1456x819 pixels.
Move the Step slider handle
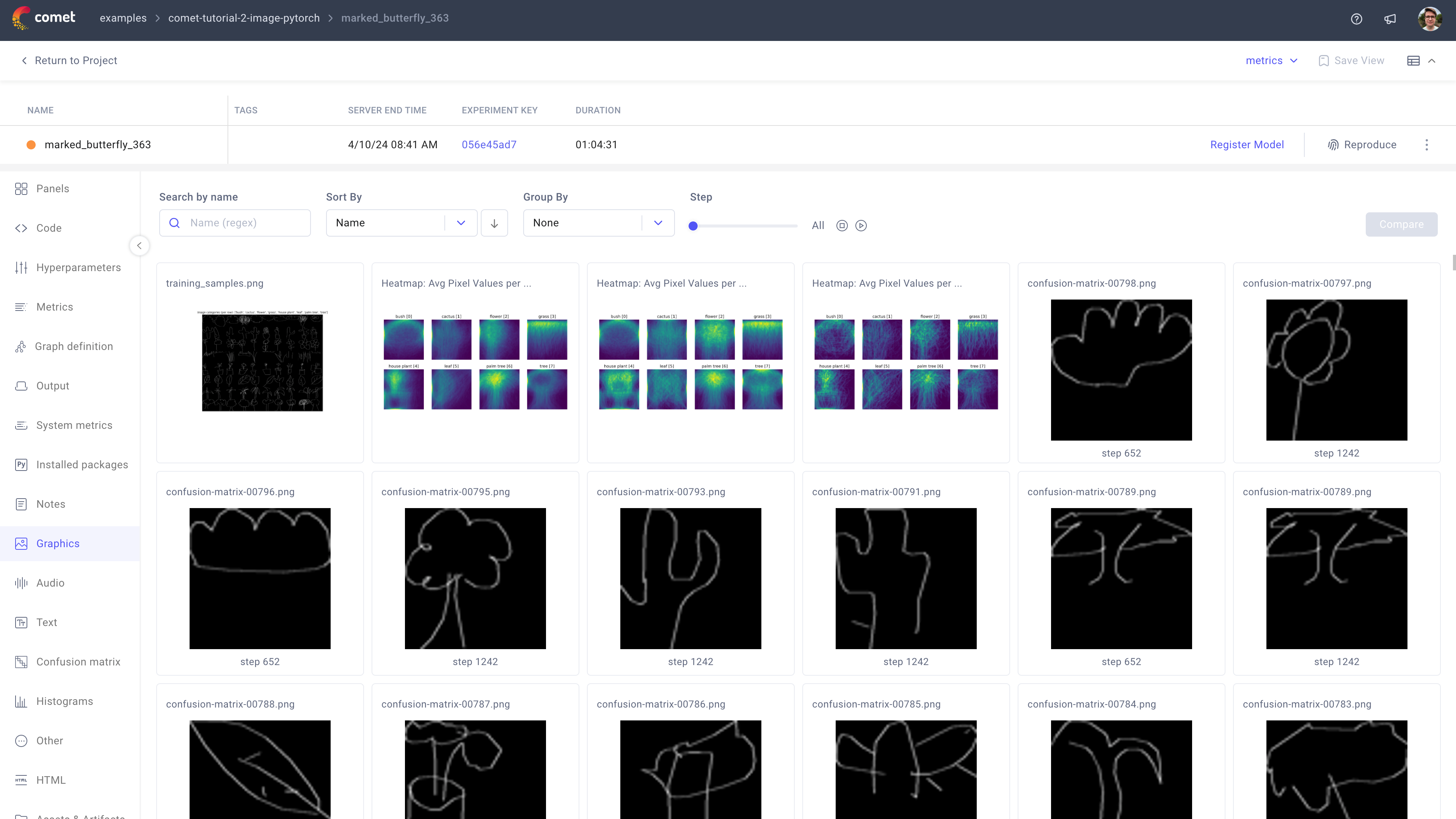tap(693, 226)
